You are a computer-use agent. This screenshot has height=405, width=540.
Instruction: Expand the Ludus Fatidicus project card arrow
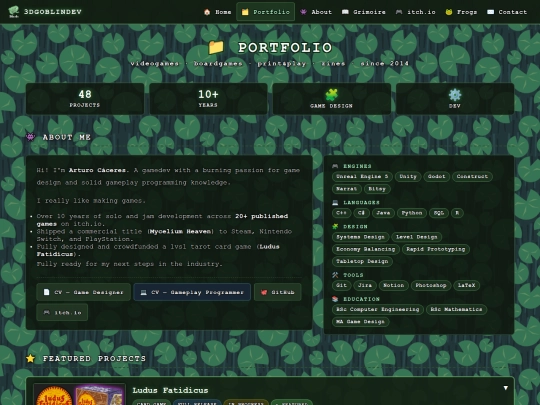click(x=505, y=388)
